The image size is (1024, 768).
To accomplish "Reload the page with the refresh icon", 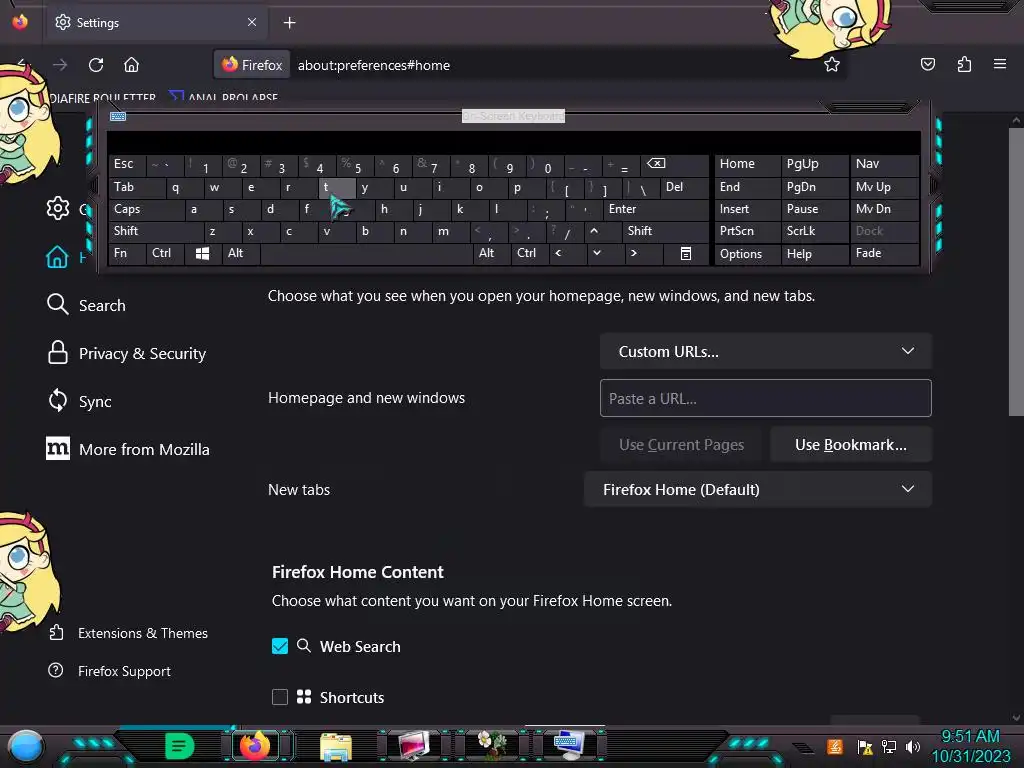I will [x=96, y=65].
